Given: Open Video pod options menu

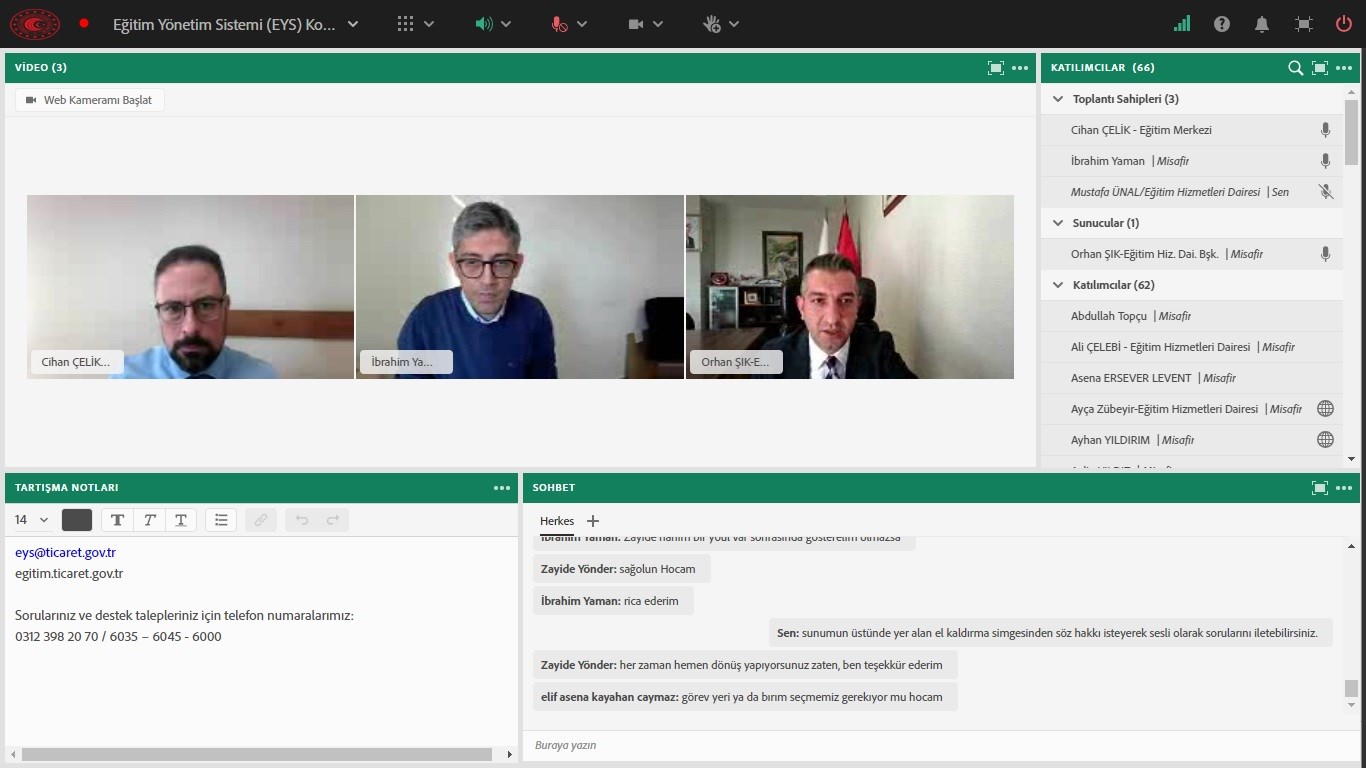Looking at the screenshot, I should 1020,68.
